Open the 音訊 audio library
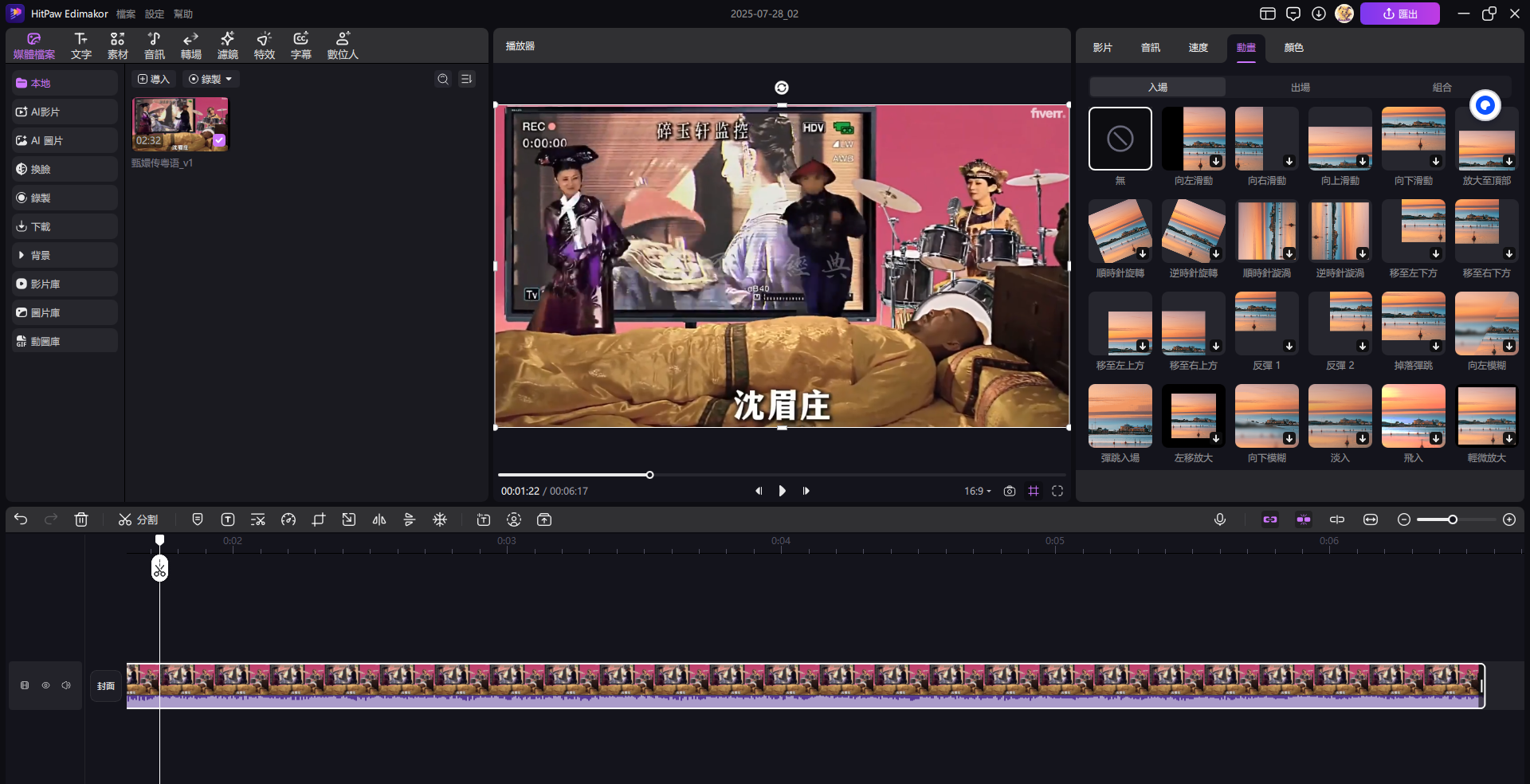1530x784 pixels. pos(154,46)
